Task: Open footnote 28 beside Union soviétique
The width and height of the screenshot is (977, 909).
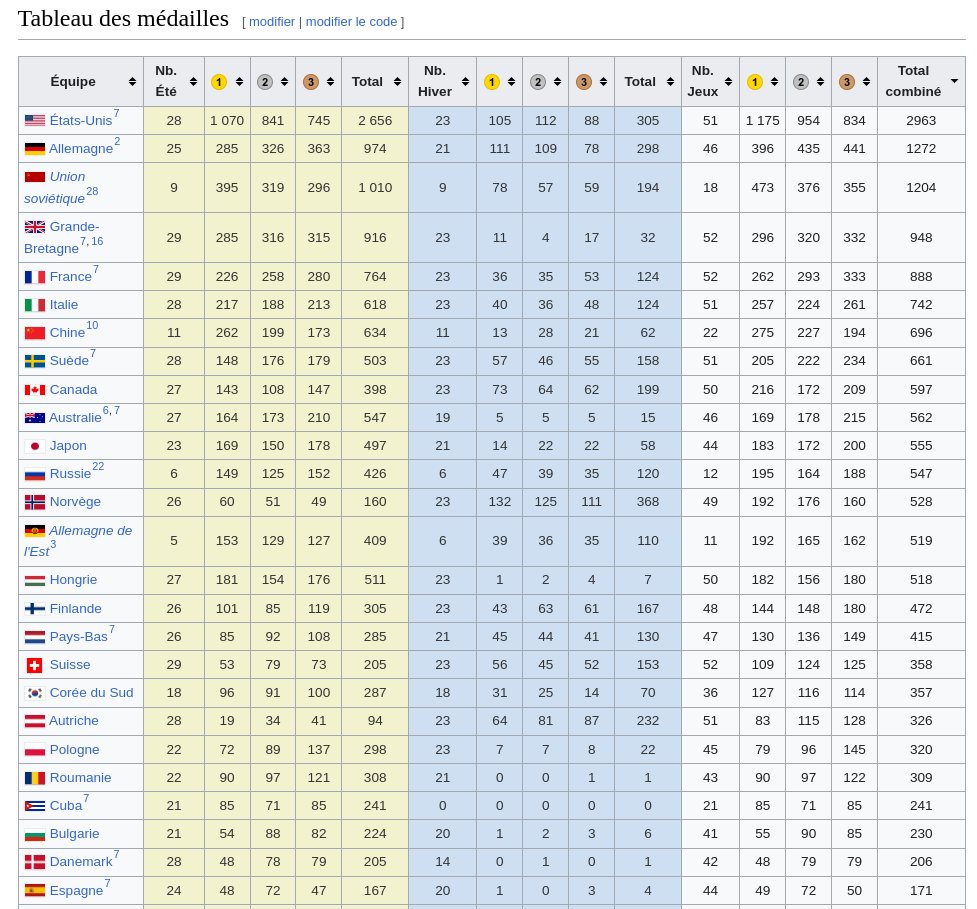Action: [x=92, y=191]
